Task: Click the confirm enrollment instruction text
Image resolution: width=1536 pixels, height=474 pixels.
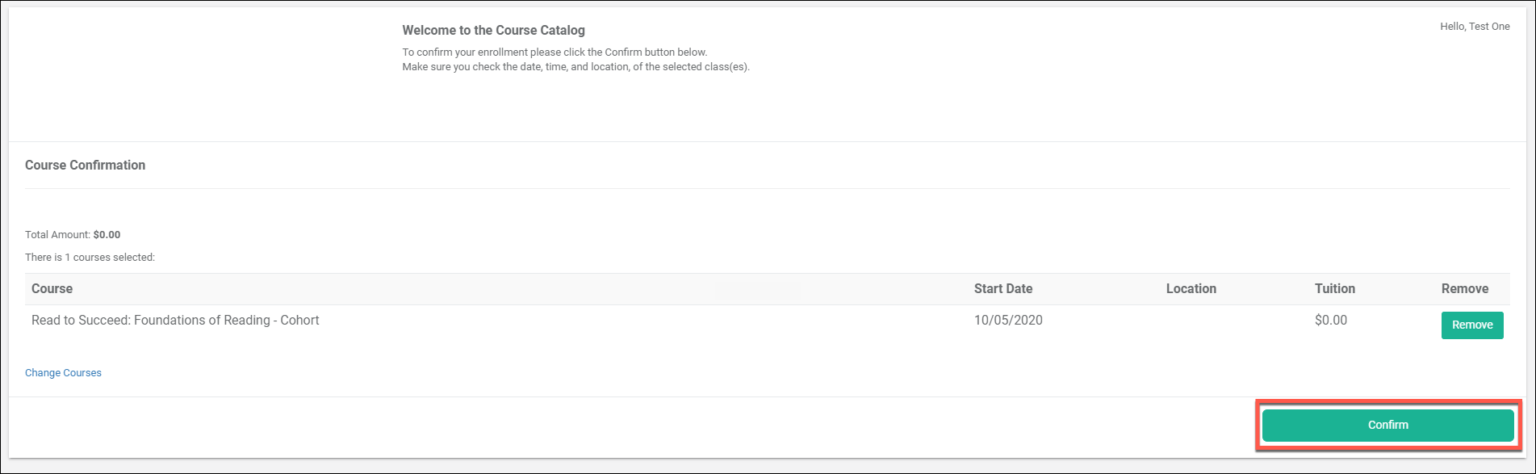Action: point(555,52)
